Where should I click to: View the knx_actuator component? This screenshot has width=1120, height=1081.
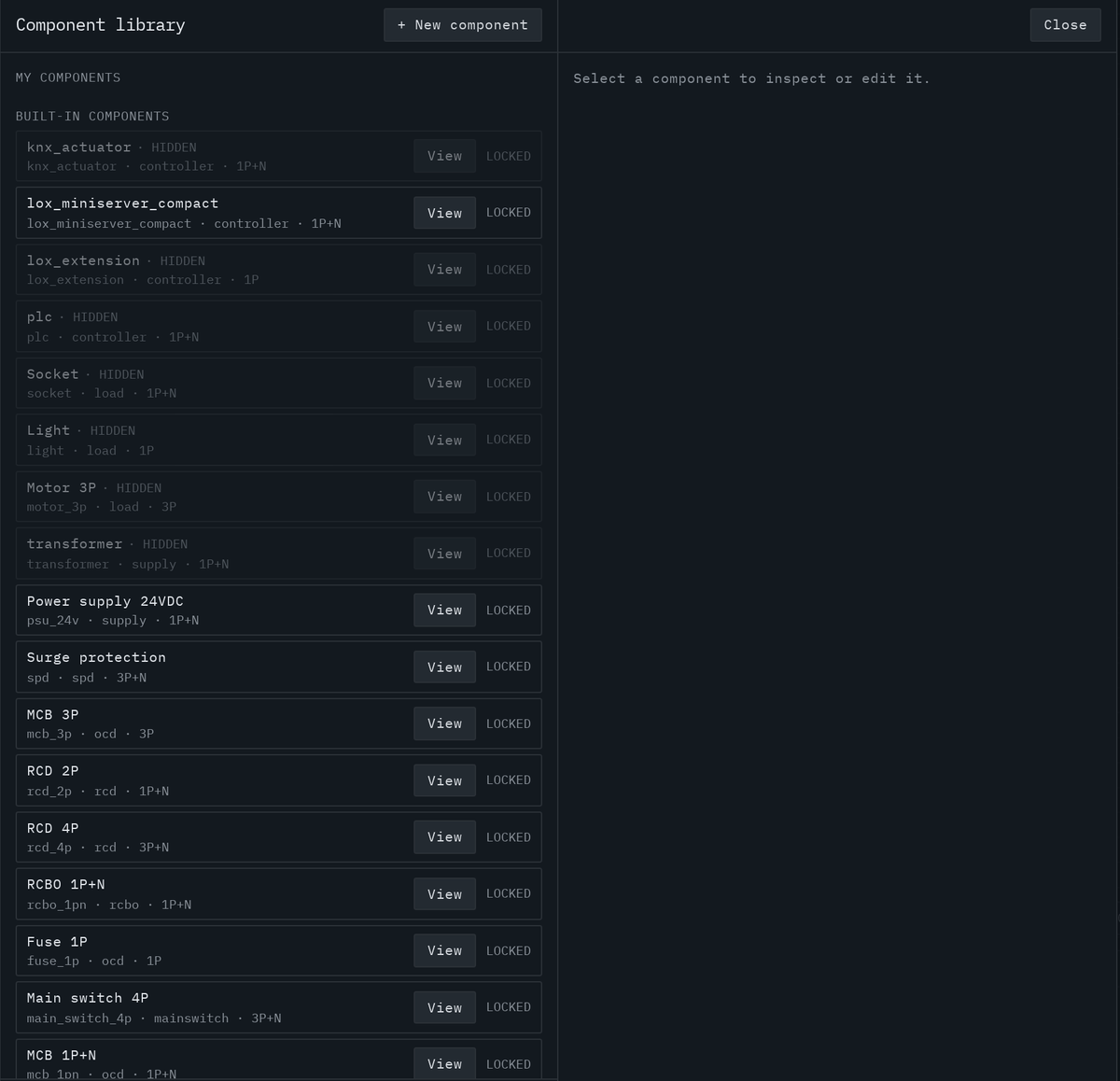(x=444, y=156)
